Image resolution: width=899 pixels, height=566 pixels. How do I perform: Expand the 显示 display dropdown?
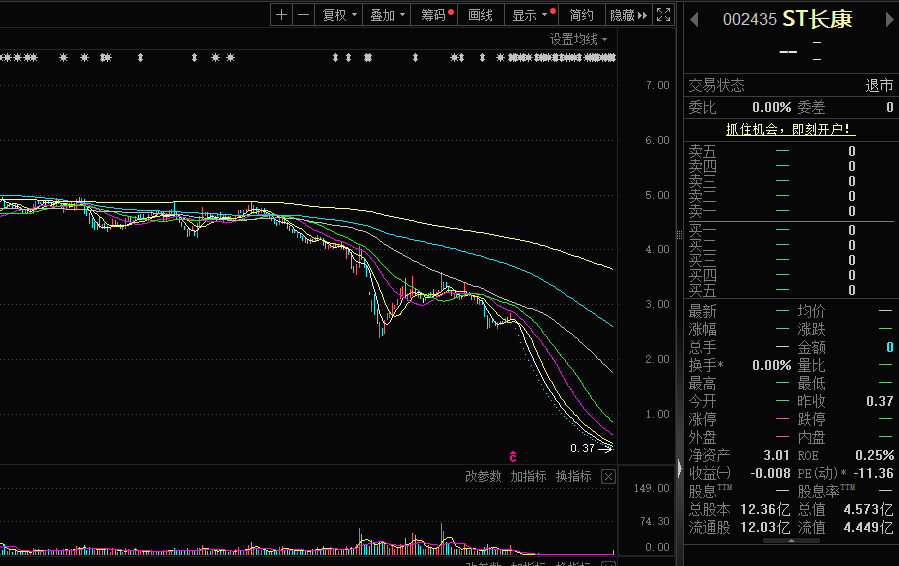pos(530,15)
